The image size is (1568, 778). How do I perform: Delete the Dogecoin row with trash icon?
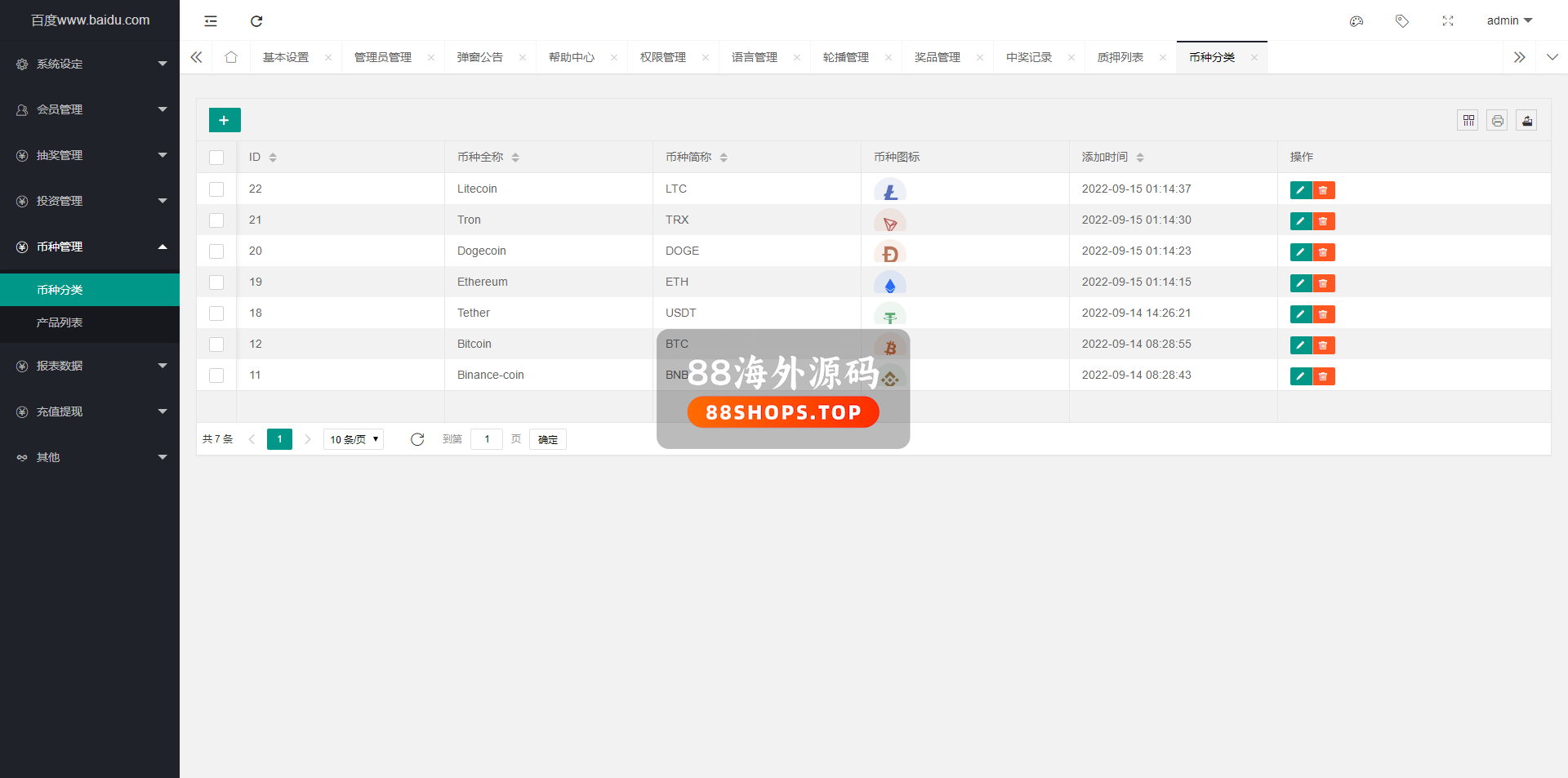point(1323,252)
